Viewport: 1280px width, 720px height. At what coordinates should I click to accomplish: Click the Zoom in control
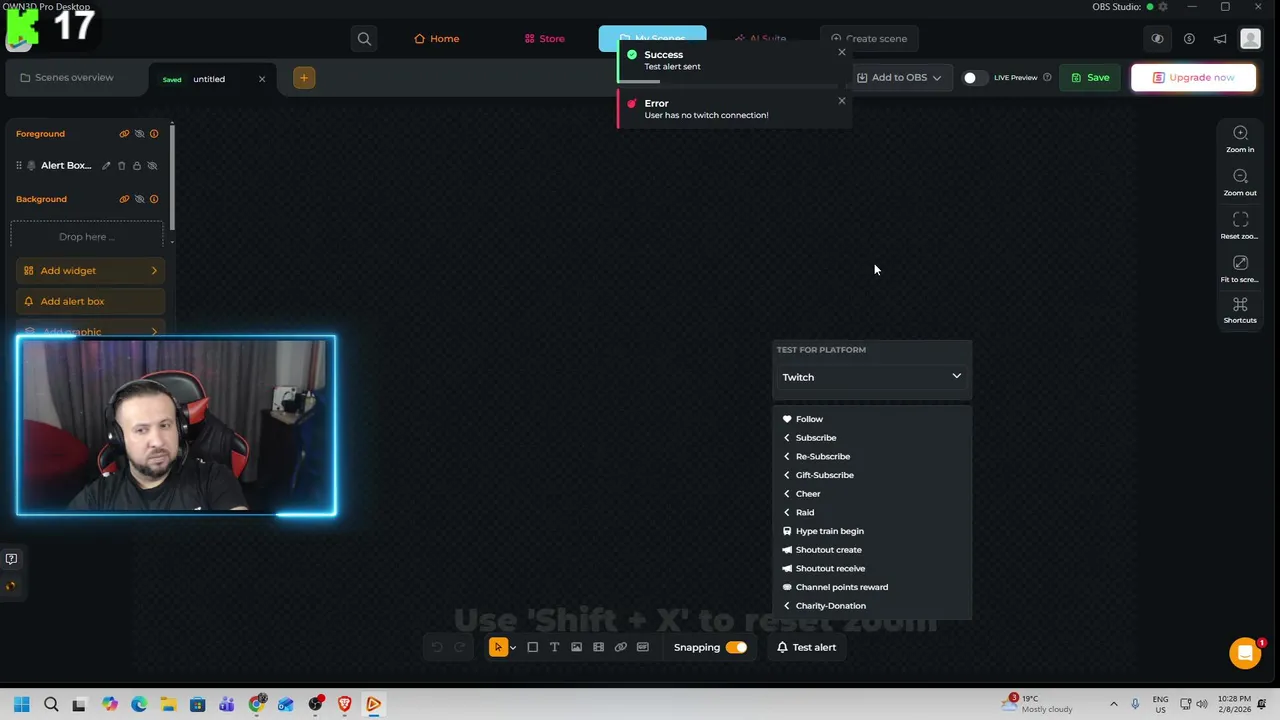click(x=1240, y=139)
